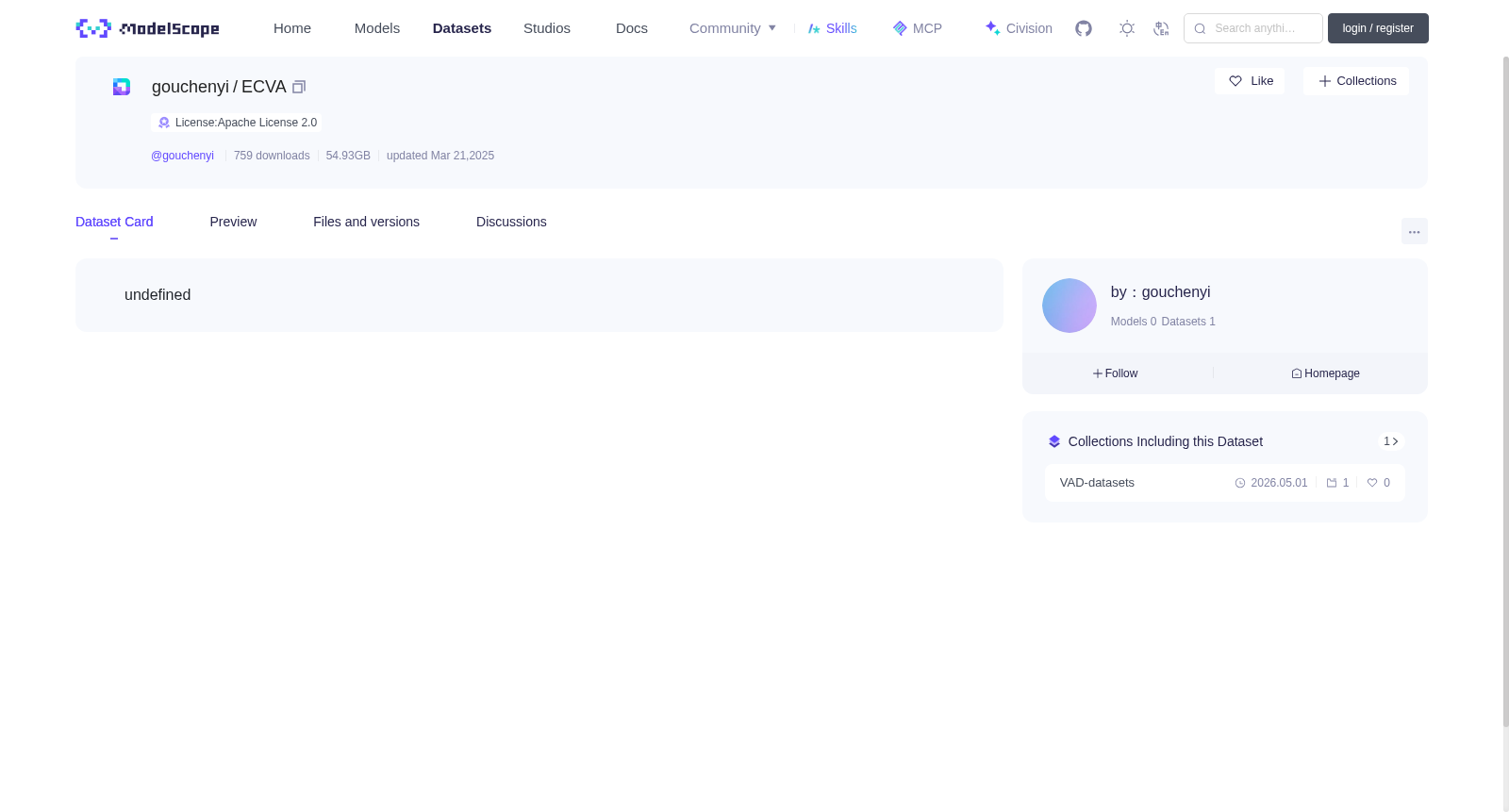This screenshot has width=1509, height=812.
Task: Click the license badge icon
Action: (x=164, y=123)
